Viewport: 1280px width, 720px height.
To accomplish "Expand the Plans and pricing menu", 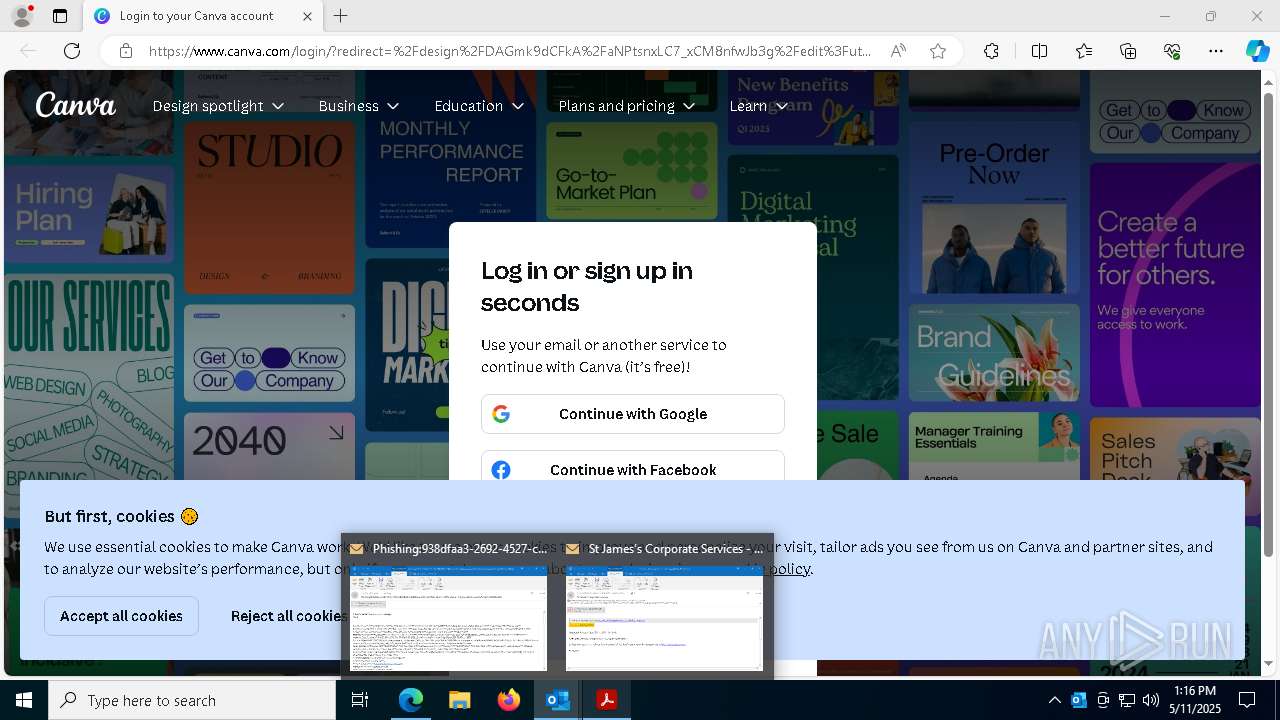I will click(x=626, y=106).
